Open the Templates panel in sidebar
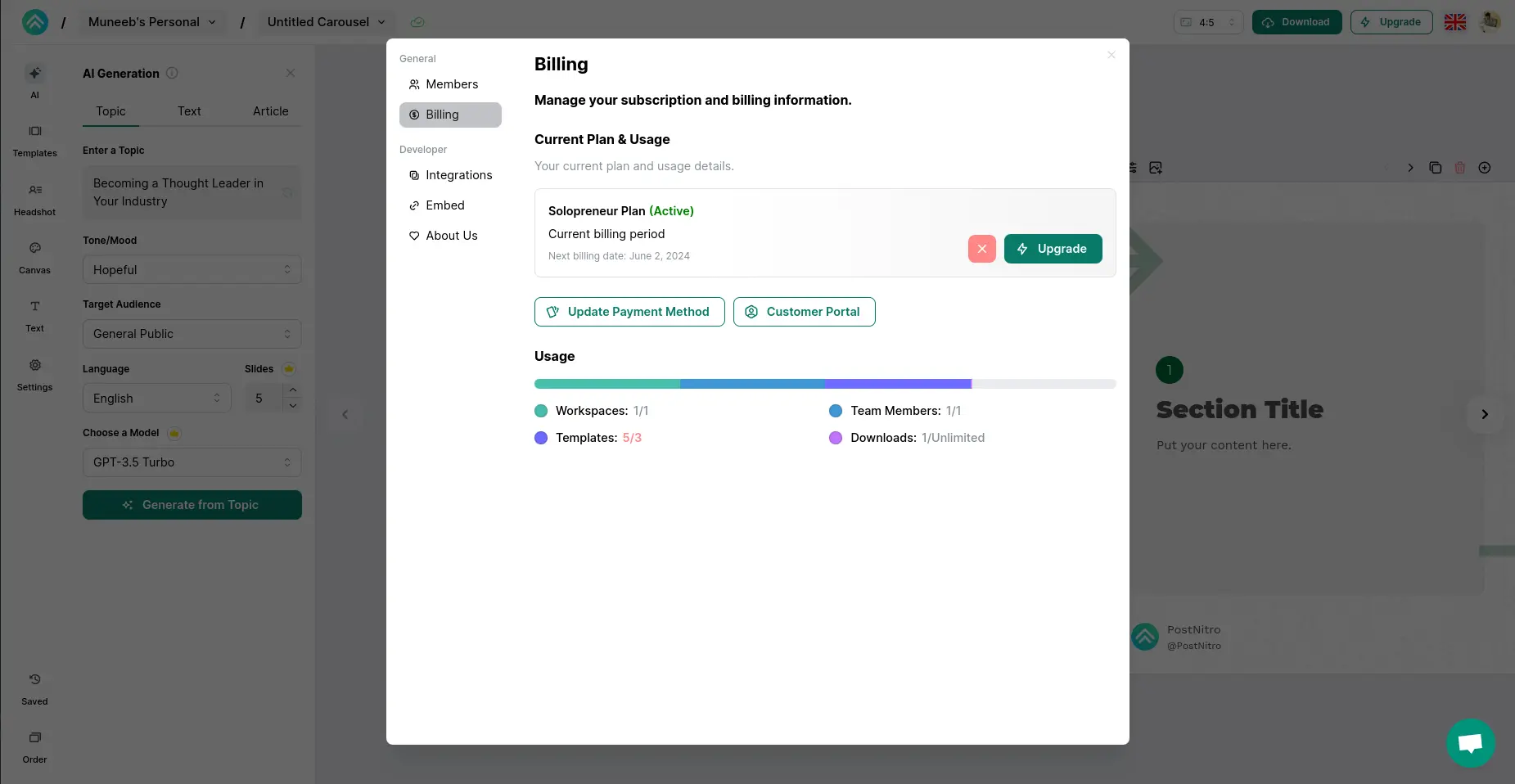Image resolution: width=1515 pixels, height=784 pixels. (34, 141)
